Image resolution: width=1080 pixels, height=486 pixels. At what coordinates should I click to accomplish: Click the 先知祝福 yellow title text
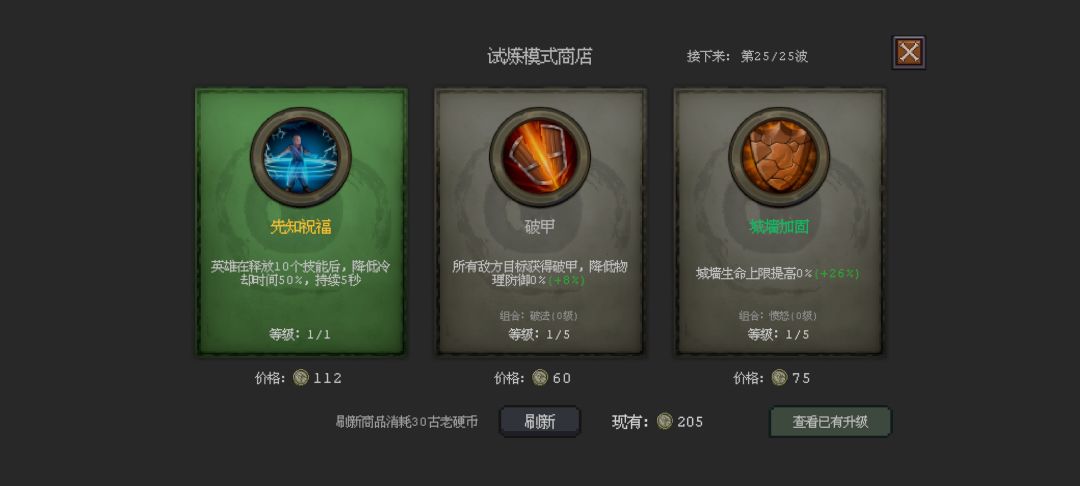tap(300, 226)
